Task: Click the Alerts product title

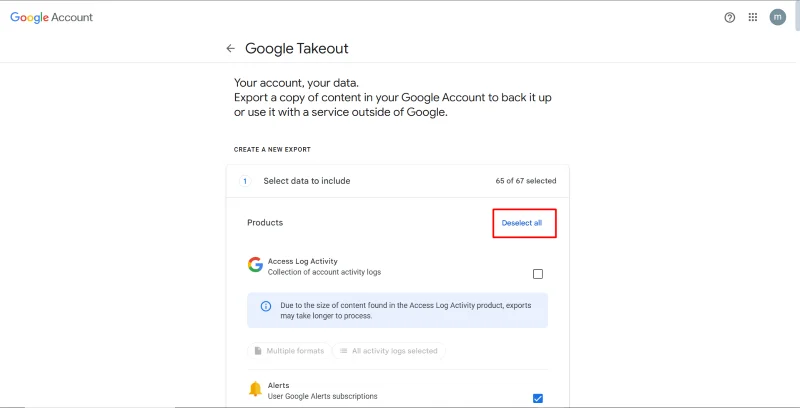Action: [x=279, y=386]
